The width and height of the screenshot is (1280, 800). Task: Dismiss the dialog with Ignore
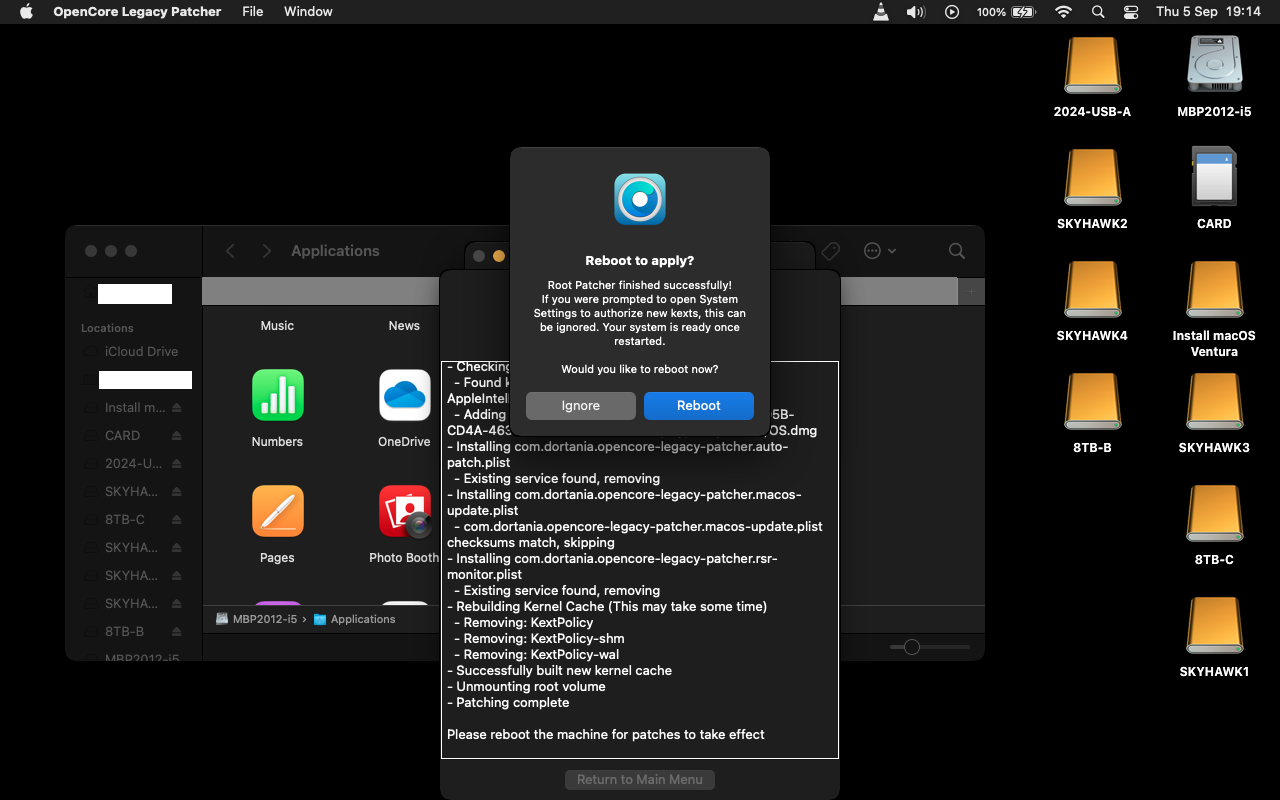click(580, 405)
